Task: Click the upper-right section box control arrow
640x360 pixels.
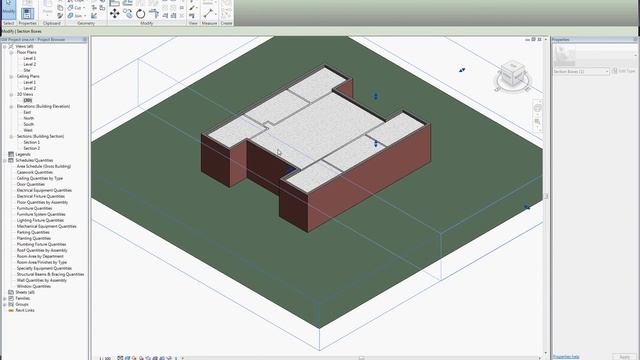Action: (x=462, y=70)
